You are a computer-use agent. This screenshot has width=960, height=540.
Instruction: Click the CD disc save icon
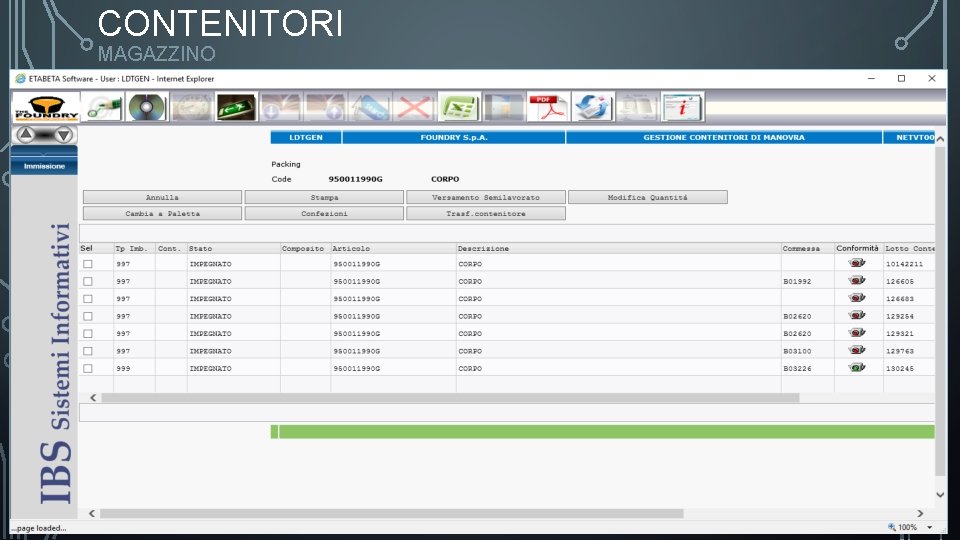pyautogui.click(x=147, y=108)
